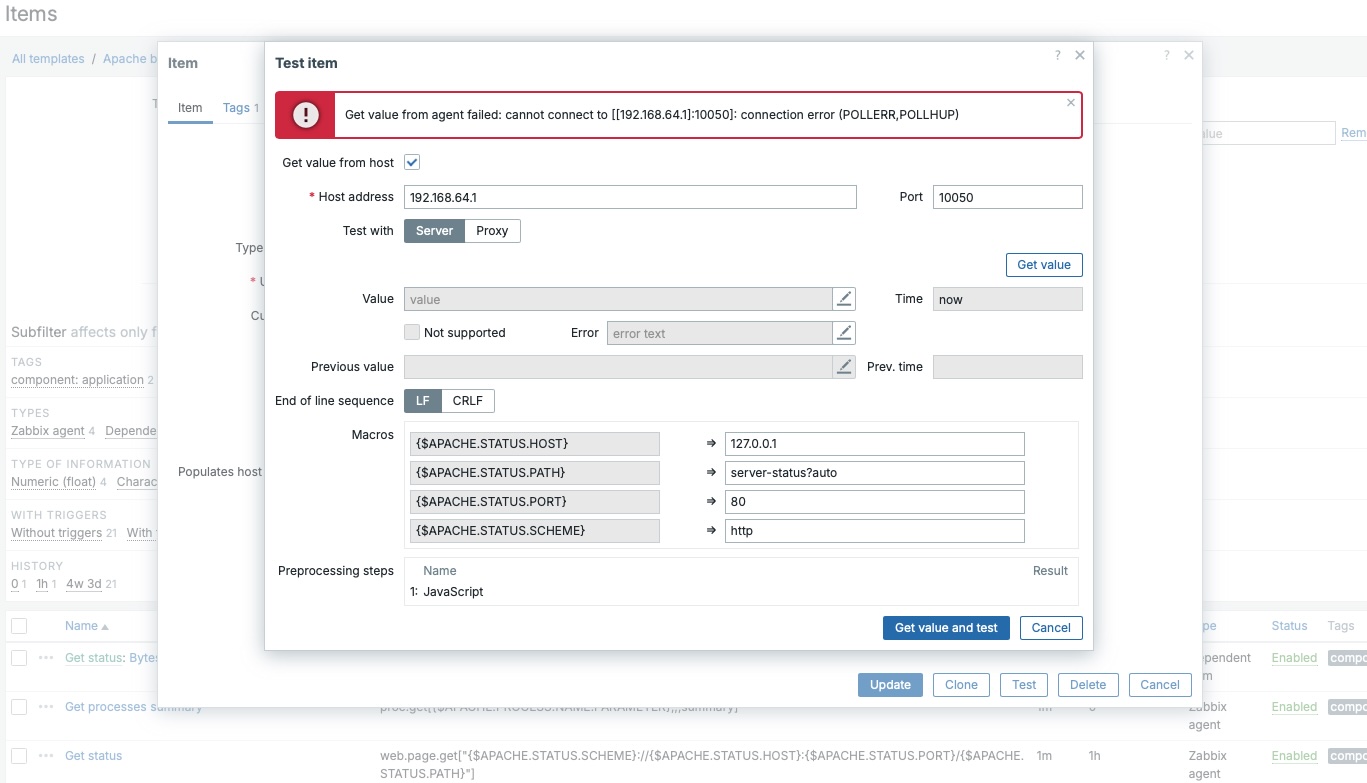Open the All templates breadcrumb link
The image size is (1367, 783).
pyautogui.click(x=48, y=59)
